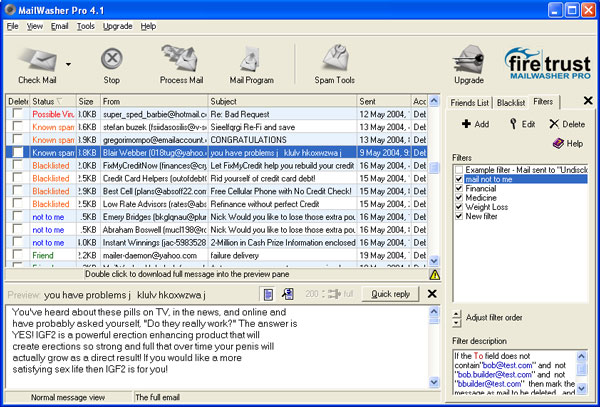Click the Process Mail icon
The height and width of the screenshot is (407, 600).
click(x=180, y=59)
